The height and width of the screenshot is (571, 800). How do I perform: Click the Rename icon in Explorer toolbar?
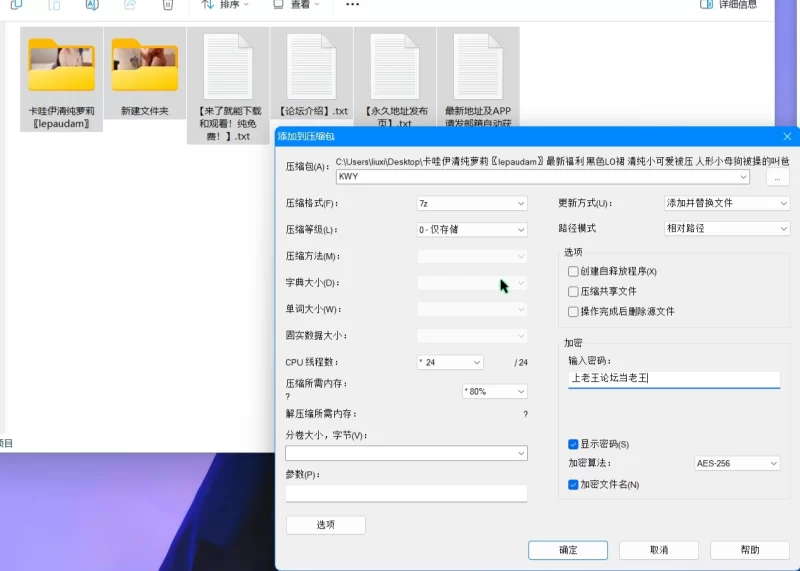coord(92,5)
